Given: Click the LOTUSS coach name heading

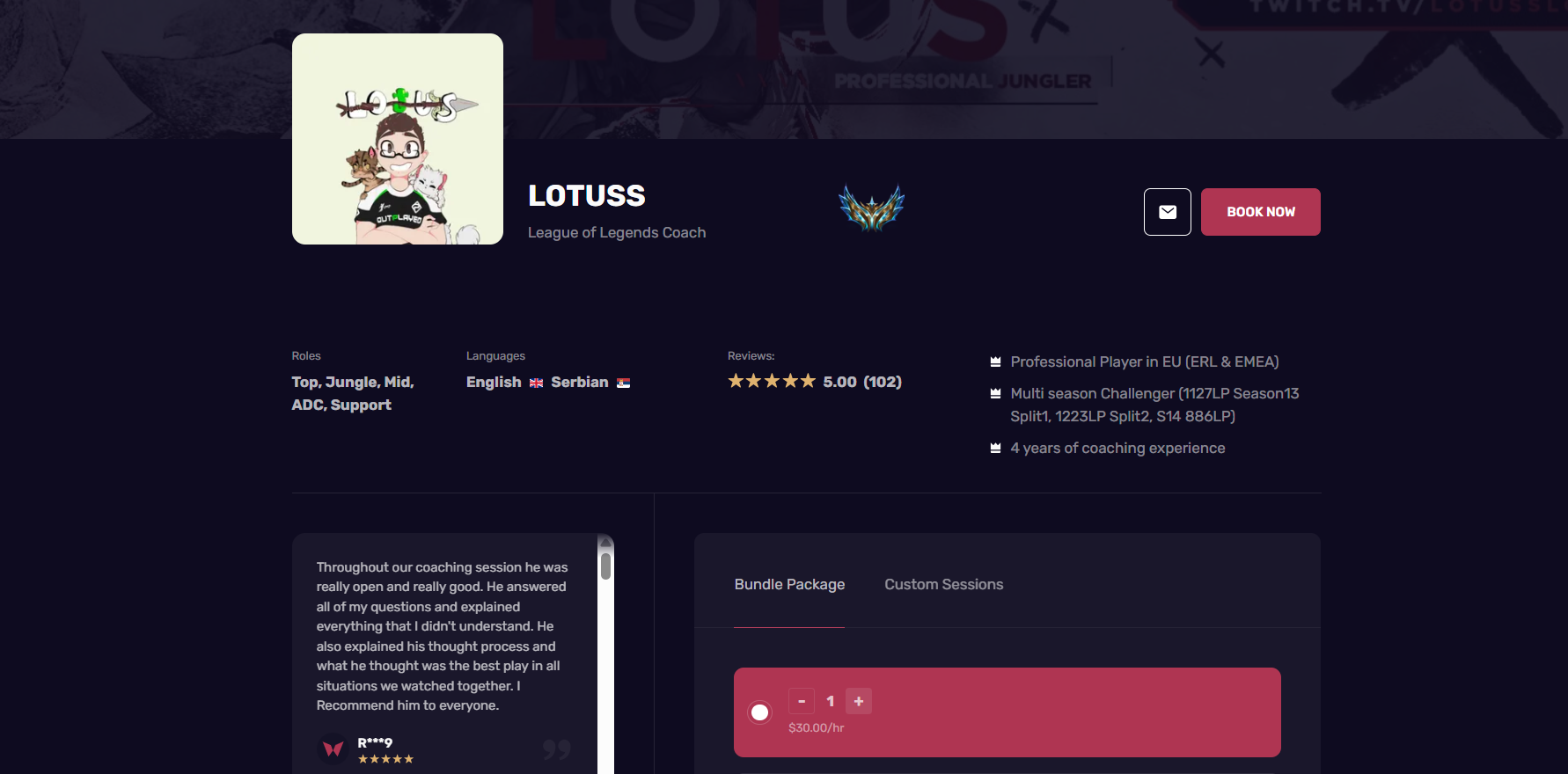Looking at the screenshot, I should (x=587, y=195).
